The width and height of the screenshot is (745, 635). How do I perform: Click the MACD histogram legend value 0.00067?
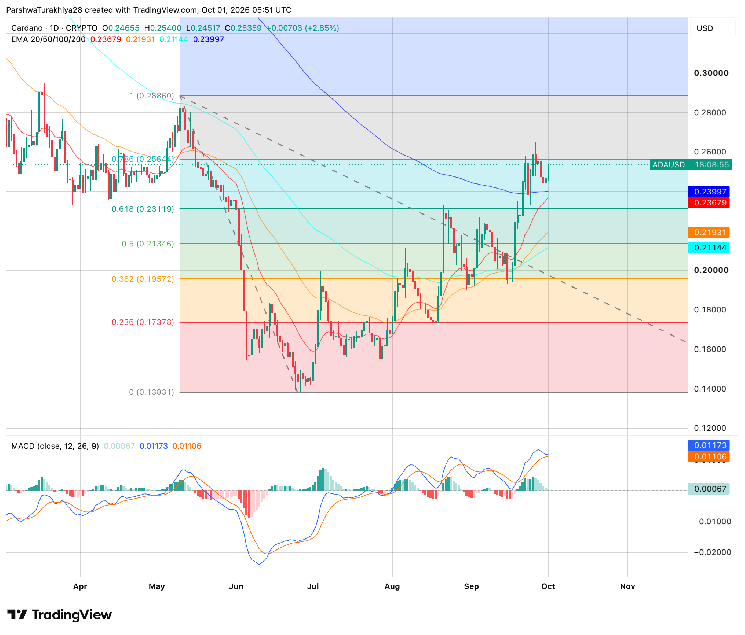[119, 446]
